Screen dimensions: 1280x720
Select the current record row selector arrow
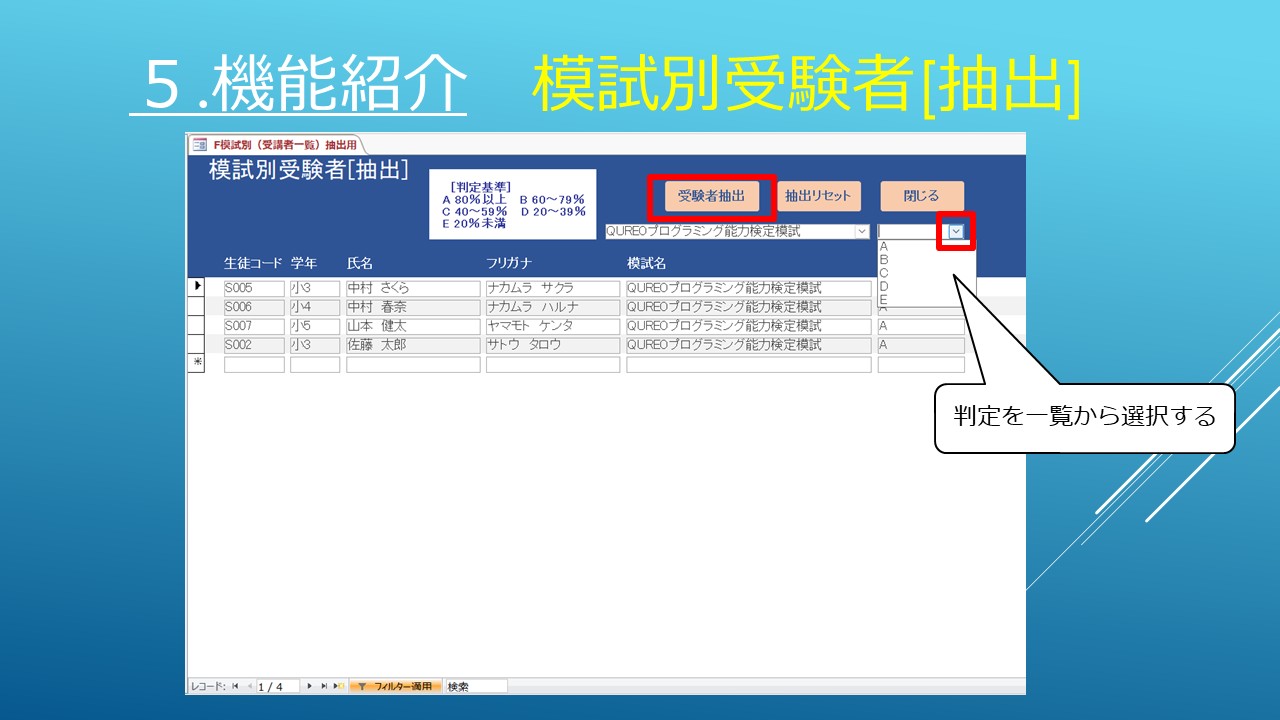[197, 288]
